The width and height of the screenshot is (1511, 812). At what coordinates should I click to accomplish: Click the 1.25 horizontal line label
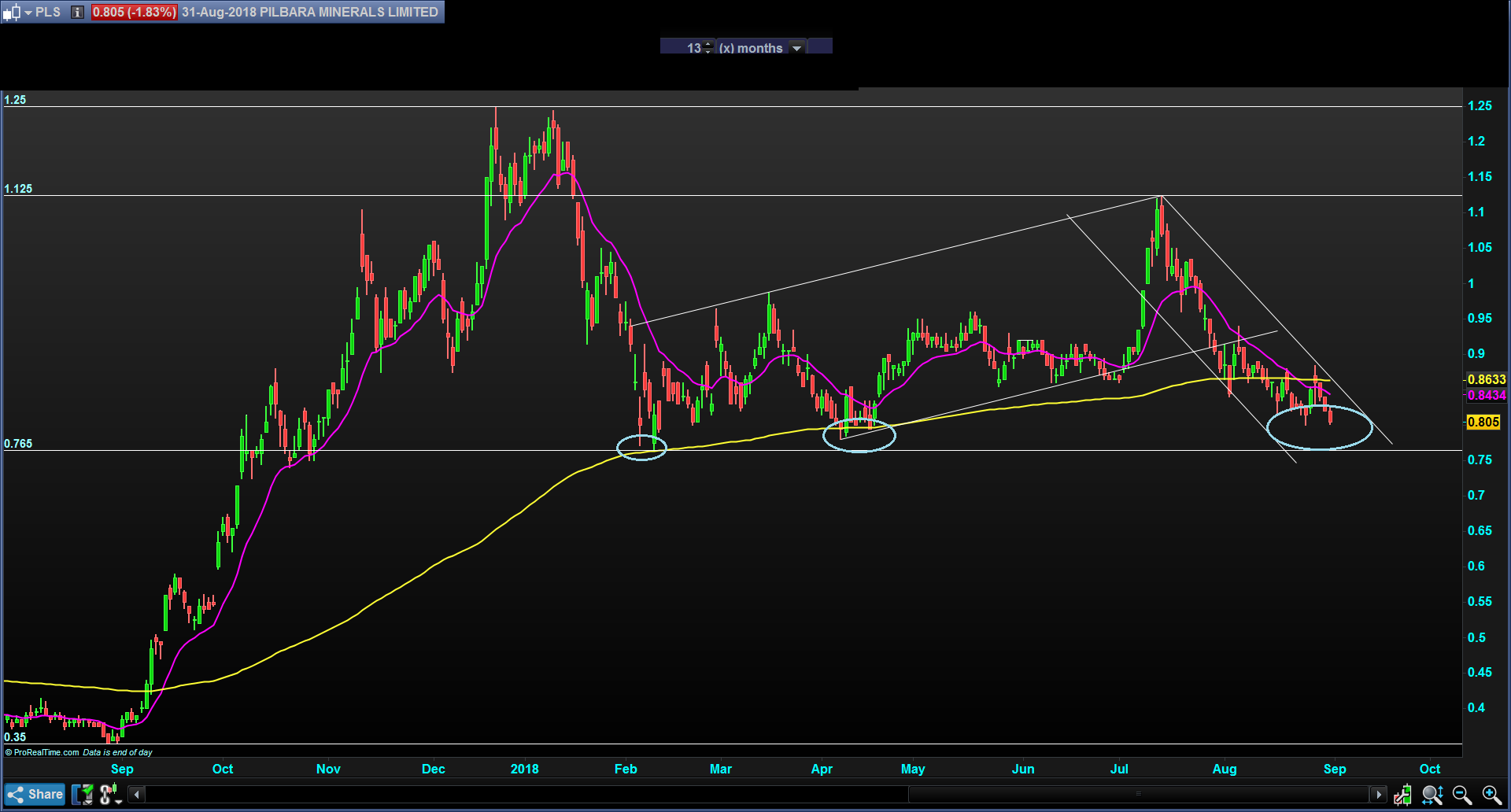(15, 100)
